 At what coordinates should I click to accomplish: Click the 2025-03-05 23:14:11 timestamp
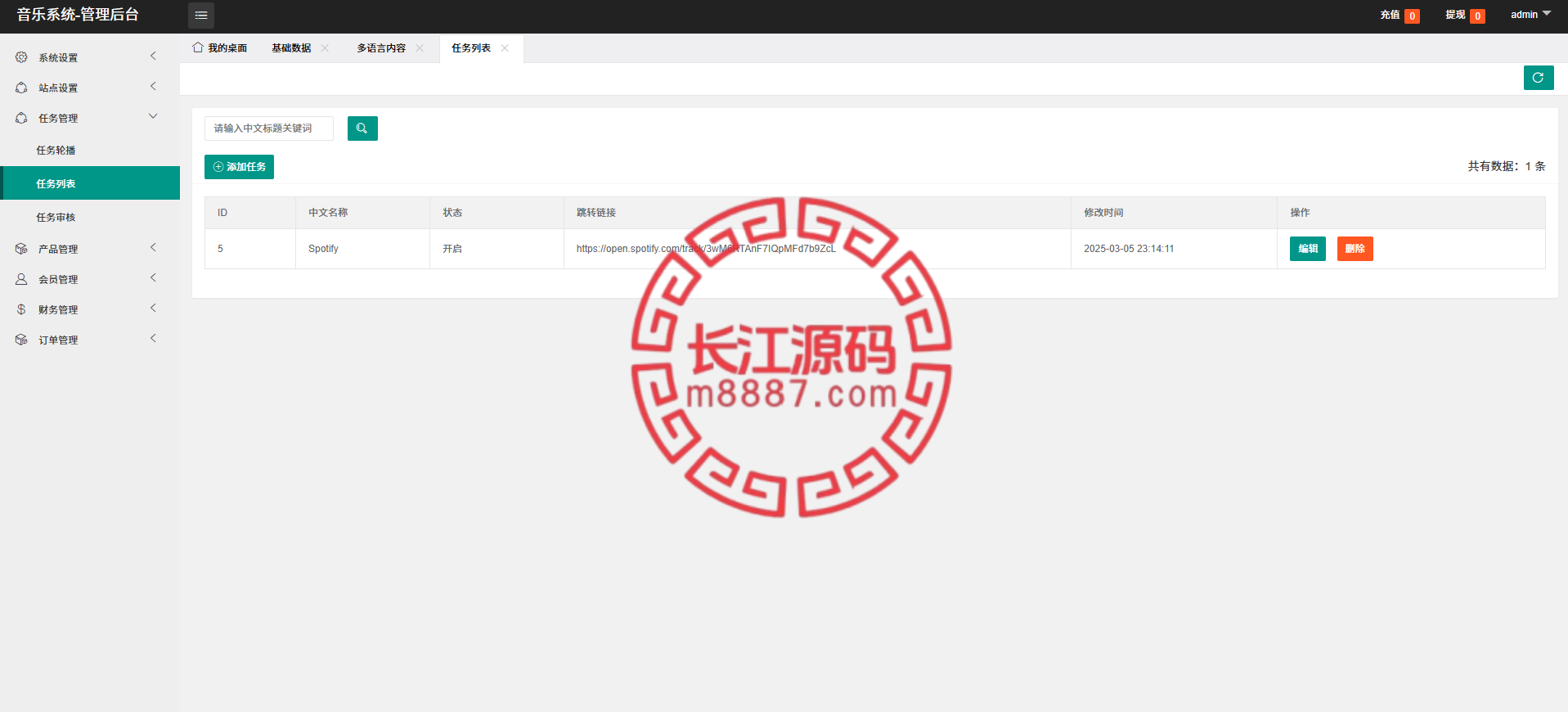pos(1129,249)
